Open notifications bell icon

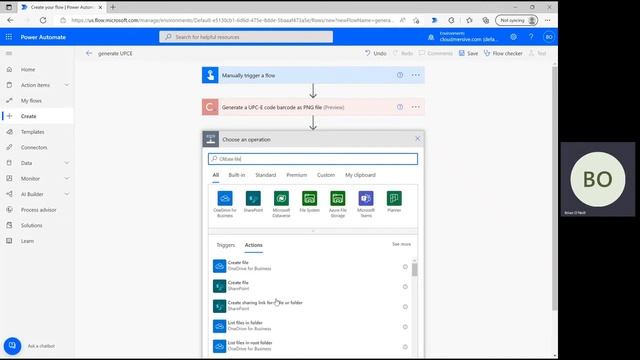point(431,37)
